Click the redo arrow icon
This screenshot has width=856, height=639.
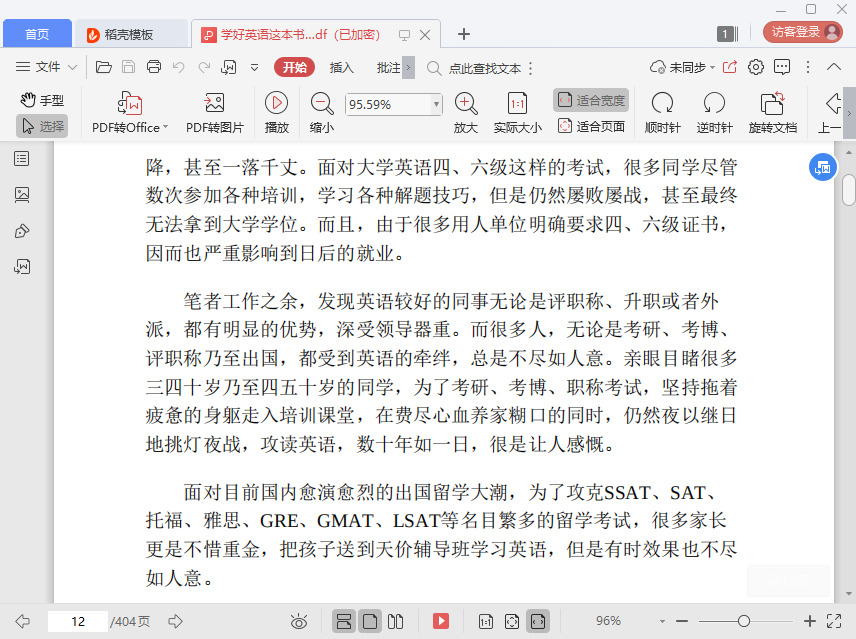(x=204, y=67)
